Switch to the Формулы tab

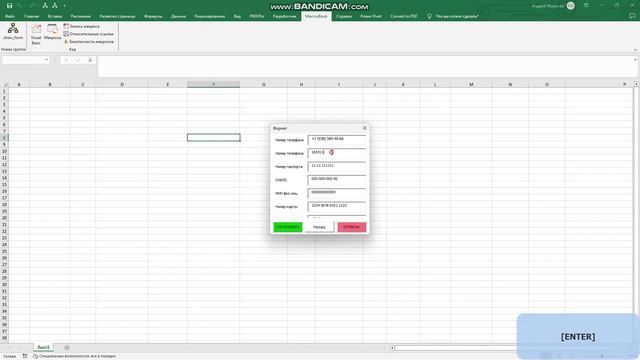[x=153, y=16]
